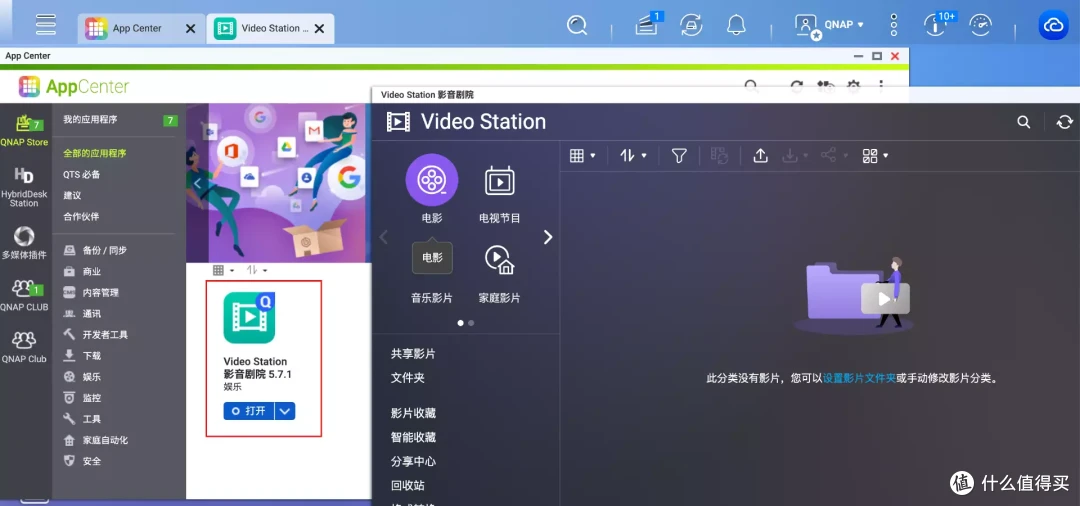Click the upload icon in Video Station toolbar
The image size is (1080, 506).
(760, 156)
